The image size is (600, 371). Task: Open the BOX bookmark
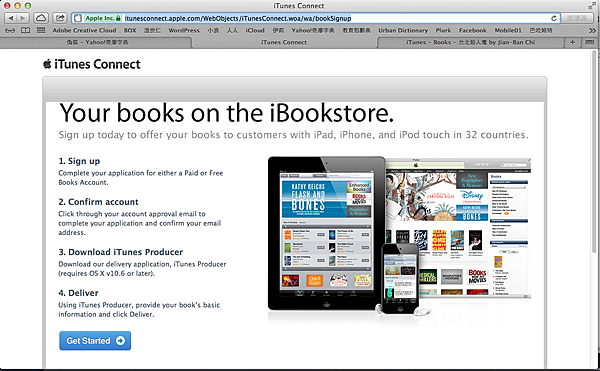[x=130, y=30]
